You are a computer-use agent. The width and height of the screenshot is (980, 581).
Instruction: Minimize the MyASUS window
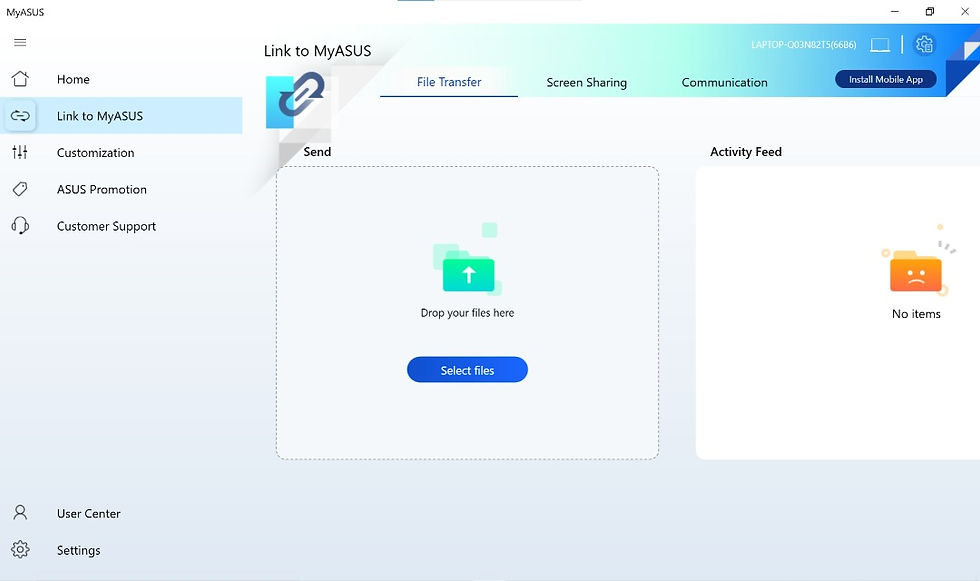(894, 11)
